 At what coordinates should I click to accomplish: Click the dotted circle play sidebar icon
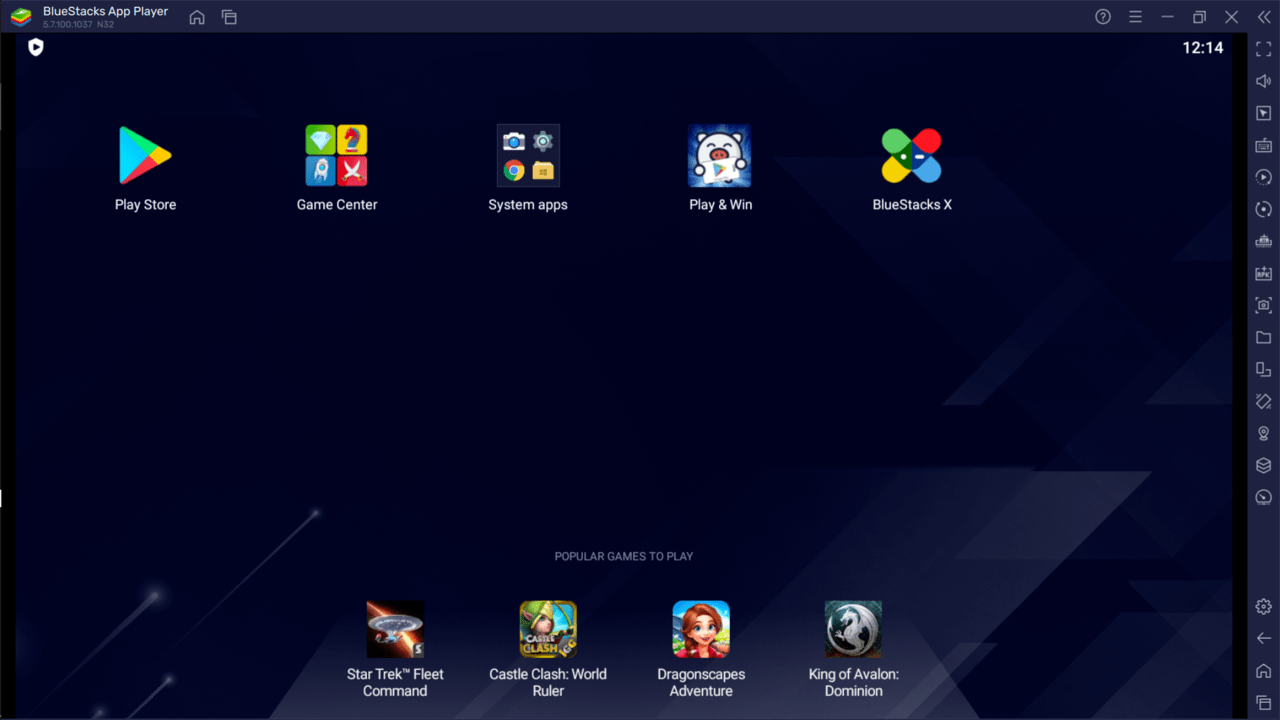pos(1264,177)
